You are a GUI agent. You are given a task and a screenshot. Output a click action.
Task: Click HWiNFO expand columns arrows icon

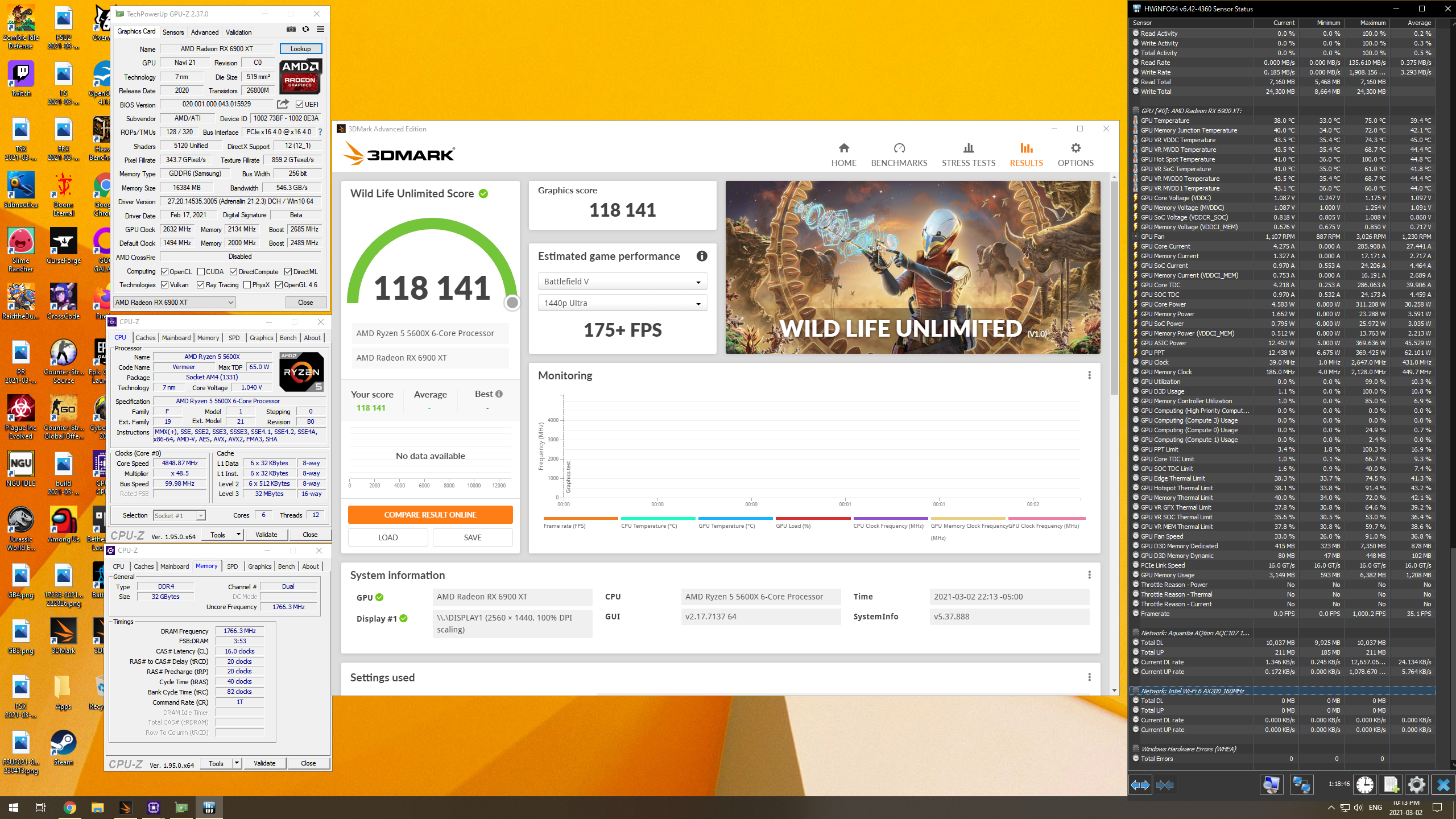pos(1140,785)
